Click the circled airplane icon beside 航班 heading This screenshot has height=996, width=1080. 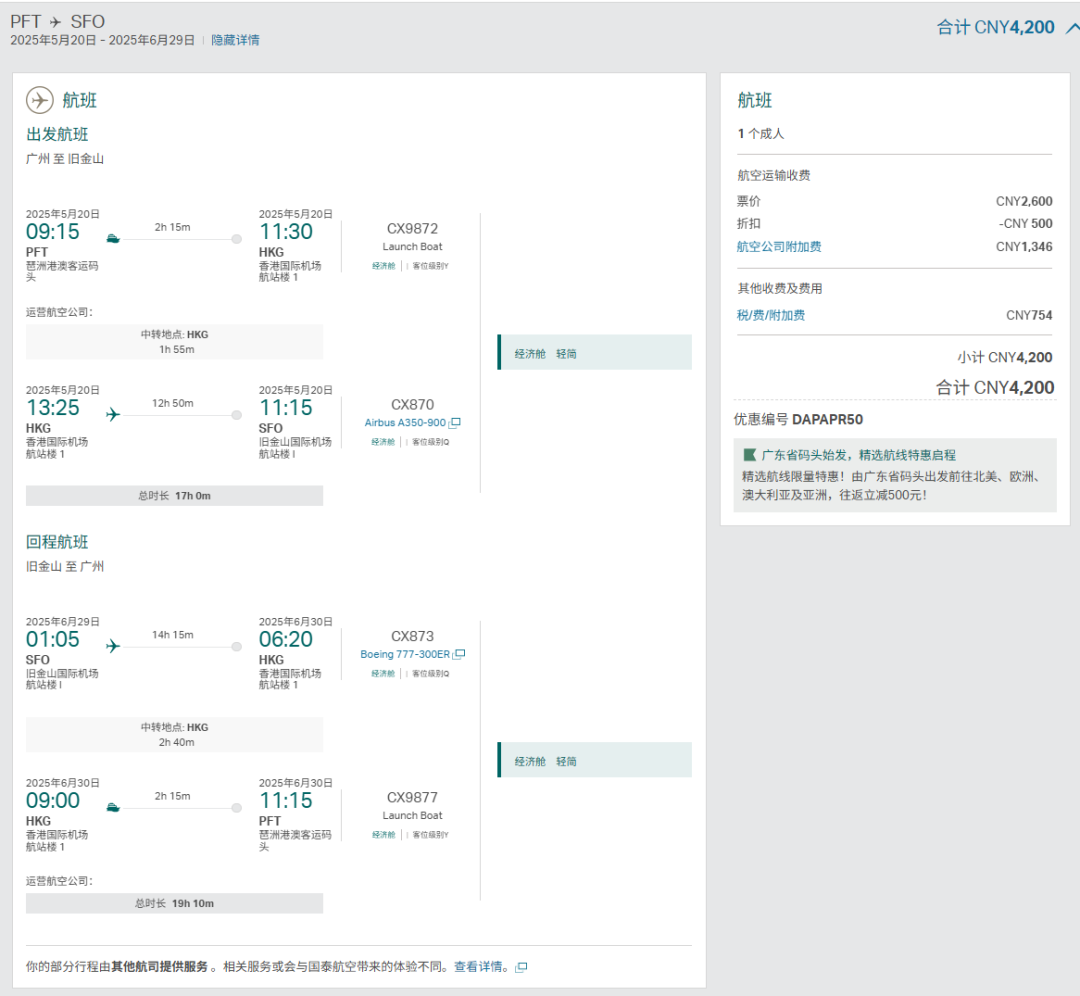(x=40, y=100)
